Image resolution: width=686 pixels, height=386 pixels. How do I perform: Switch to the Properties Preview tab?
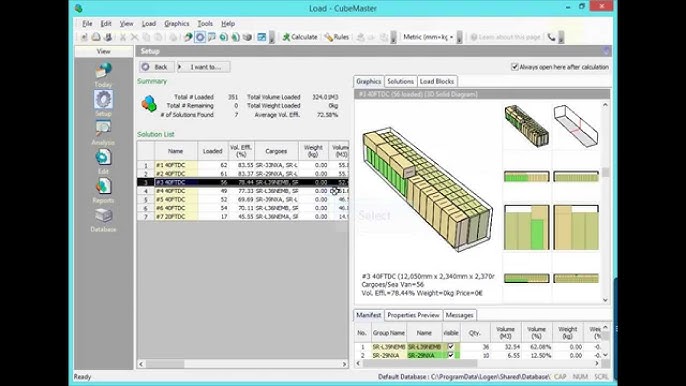click(x=413, y=315)
